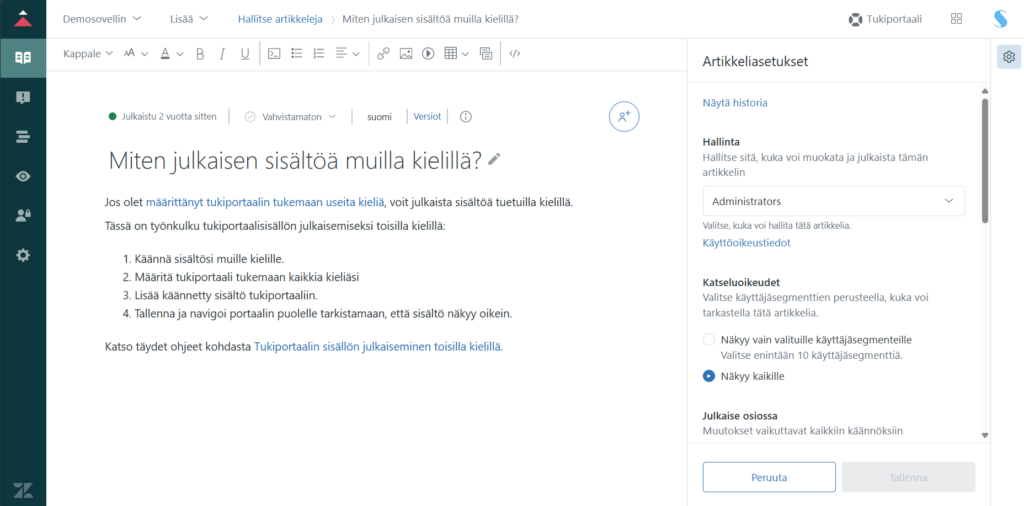
Task: Open the Versiot link
Action: (427, 117)
